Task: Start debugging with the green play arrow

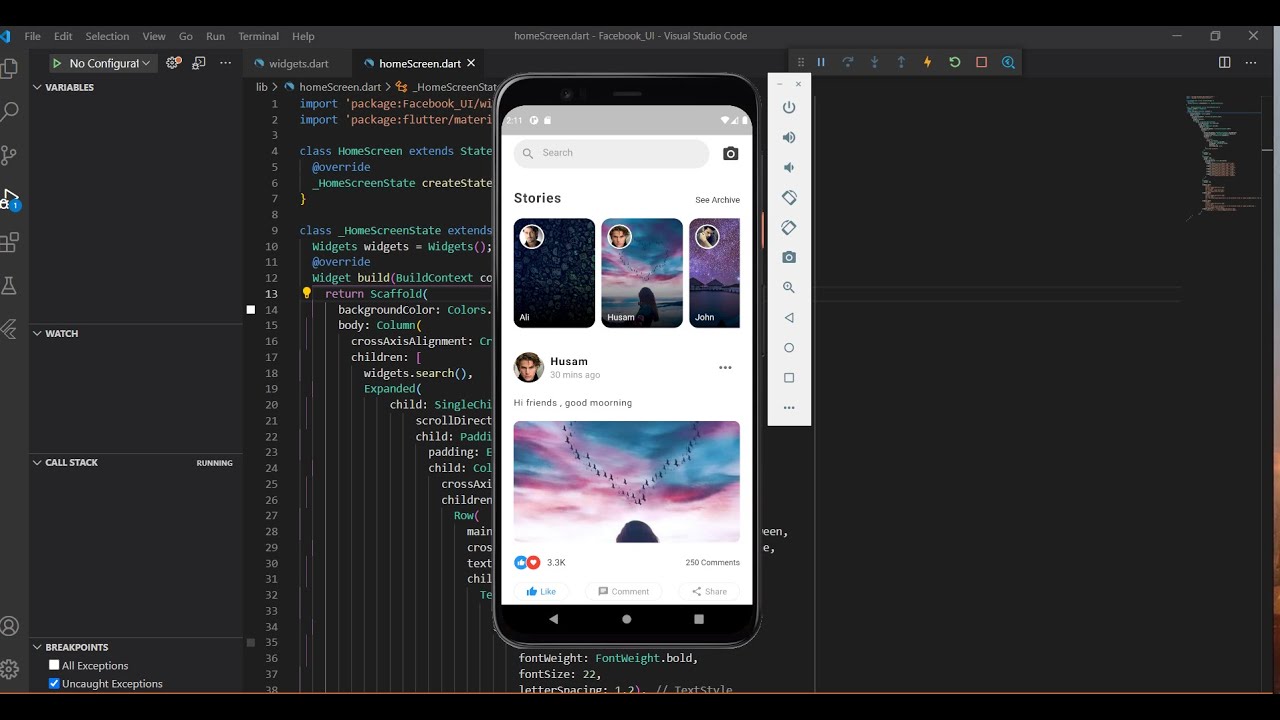Action: pos(57,63)
